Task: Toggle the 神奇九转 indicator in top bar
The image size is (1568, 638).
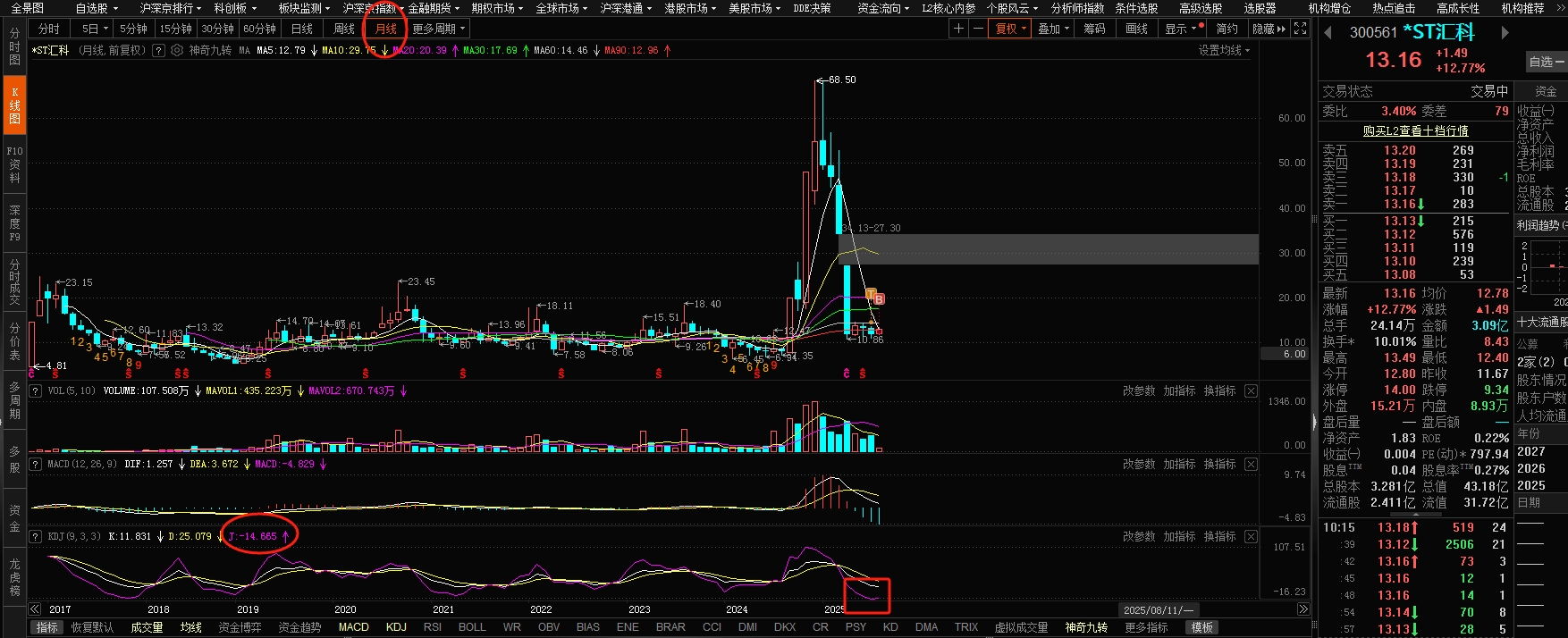Action: point(210,51)
